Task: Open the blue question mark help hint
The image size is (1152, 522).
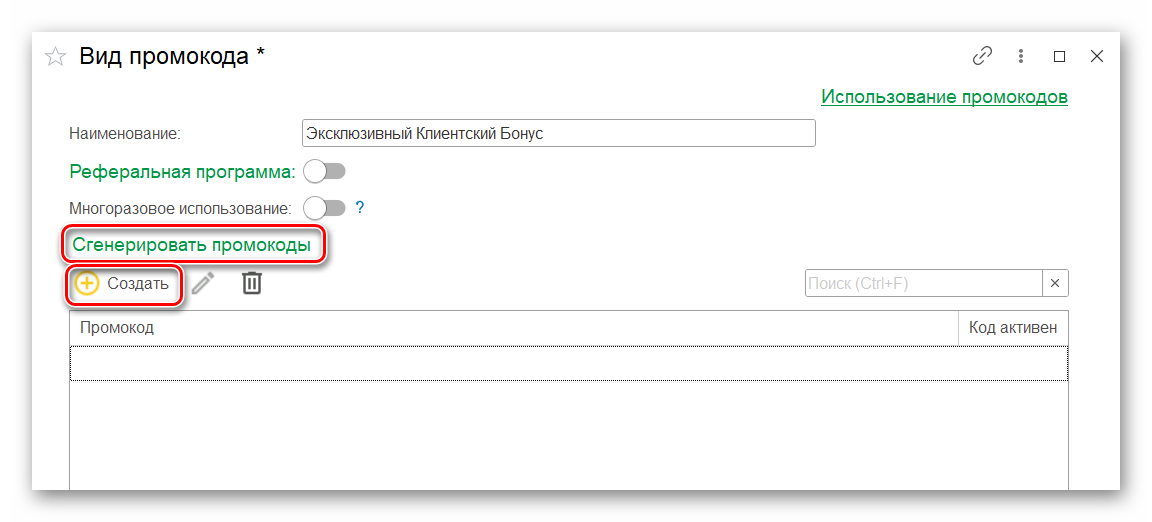Action: click(x=360, y=208)
